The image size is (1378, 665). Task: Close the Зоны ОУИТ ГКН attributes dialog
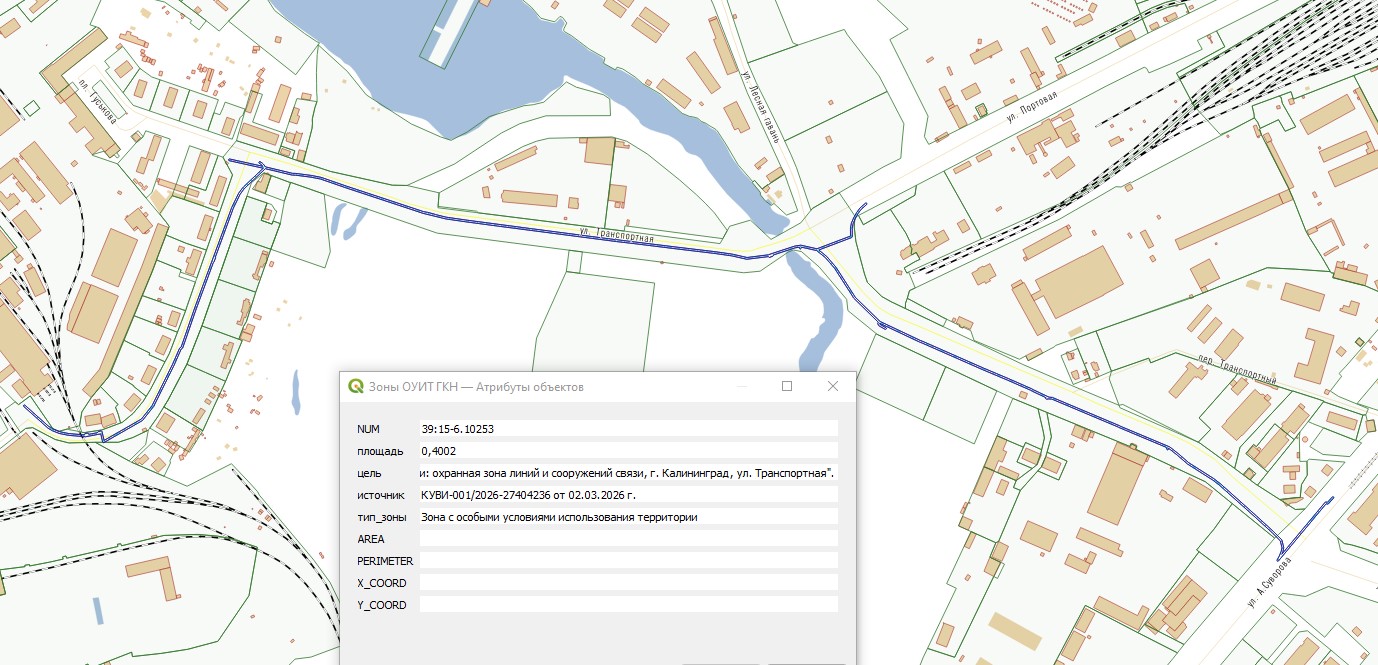(832, 386)
